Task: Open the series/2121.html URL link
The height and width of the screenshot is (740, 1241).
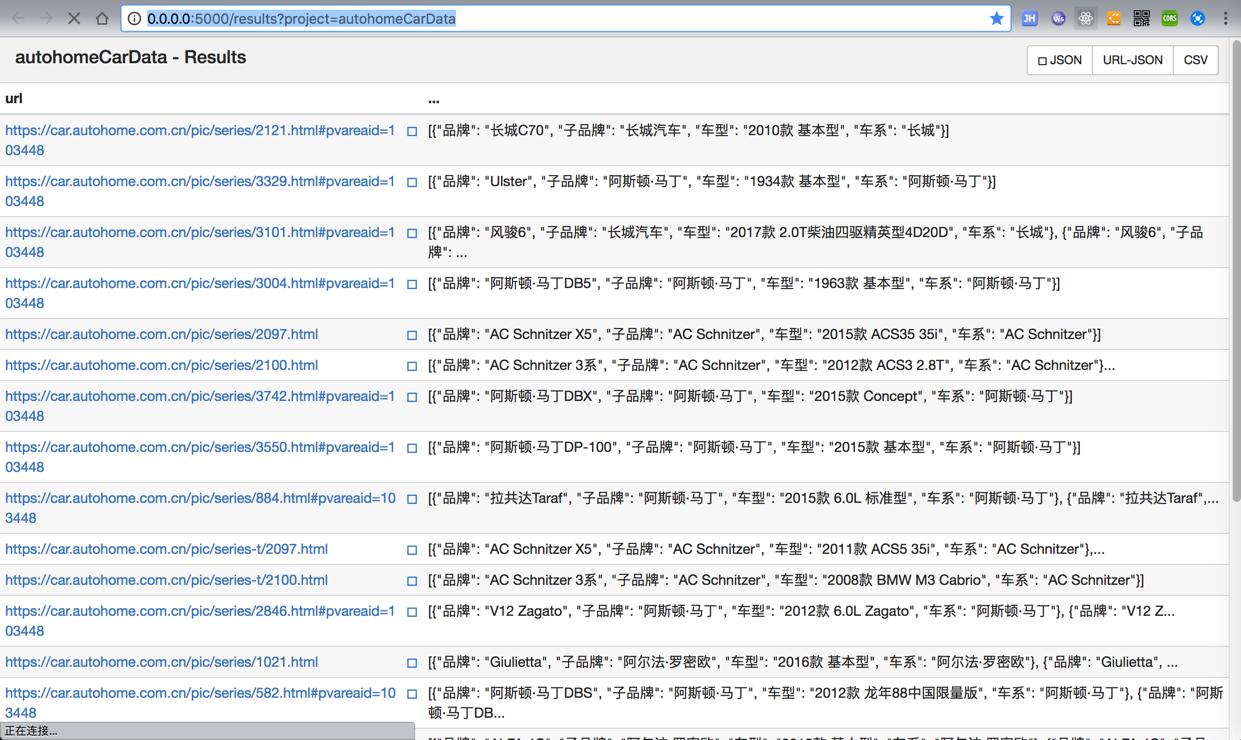Action: click(x=200, y=140)
